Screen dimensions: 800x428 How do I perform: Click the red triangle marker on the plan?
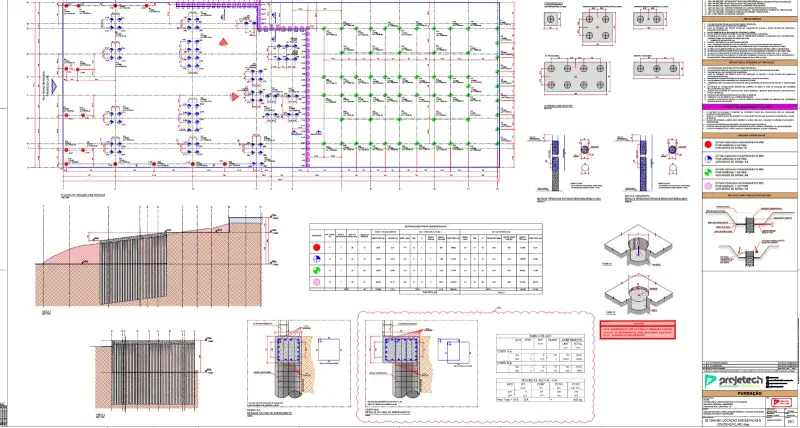[x=234, y=96]
